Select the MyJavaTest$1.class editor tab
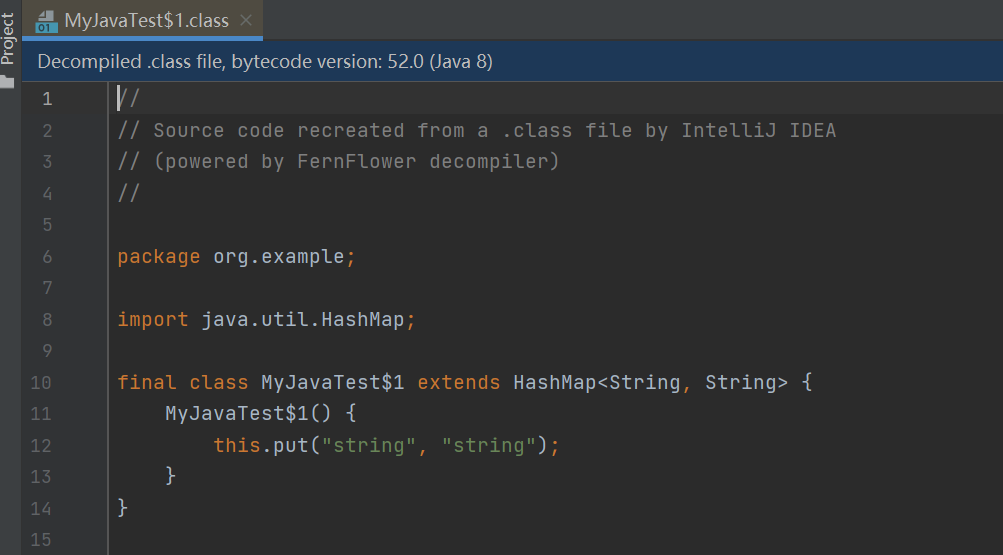This screenshot has height=555, width=1003. (x=142, y=20)
